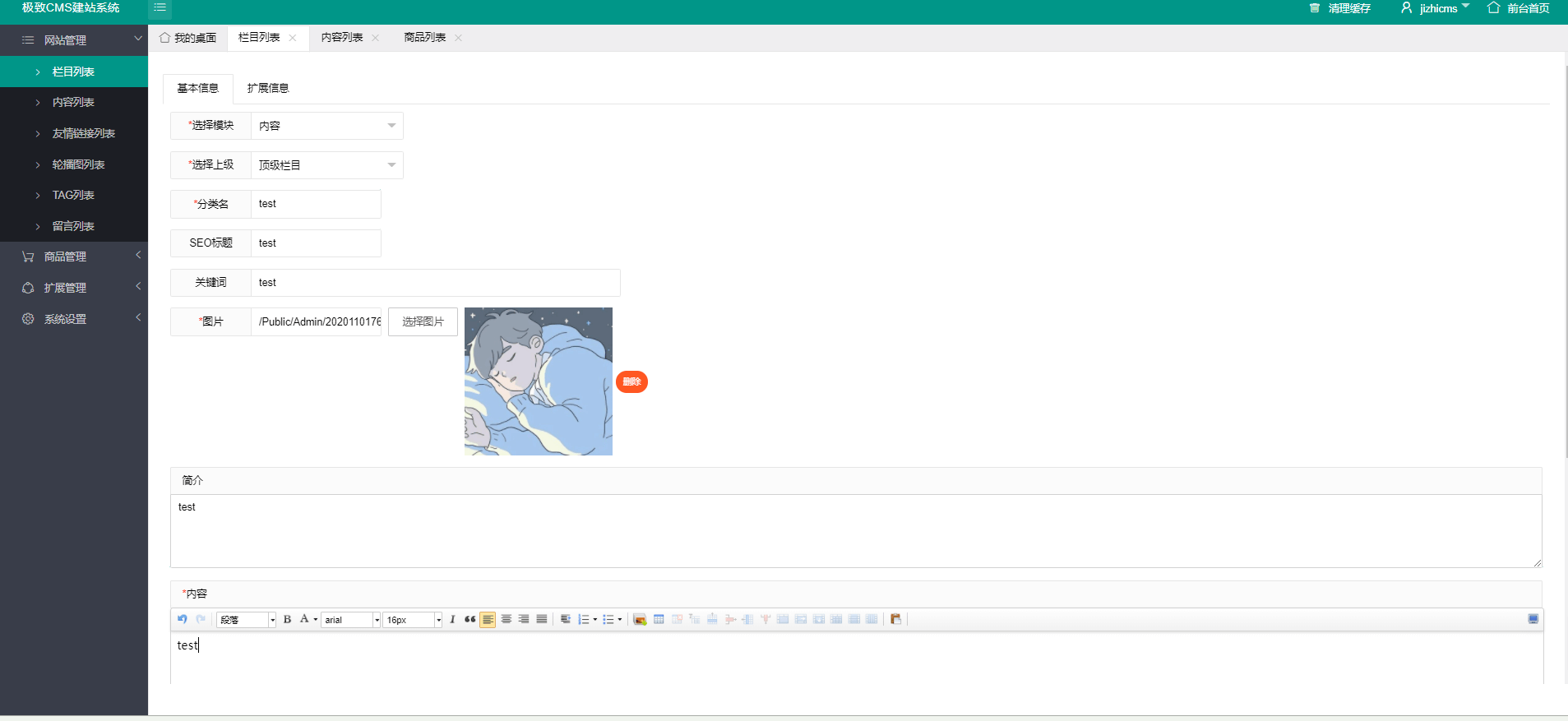The width and height of the screenshot is (1568, 721).
Task: Center align text in the editor
Action: pos(506,619)
